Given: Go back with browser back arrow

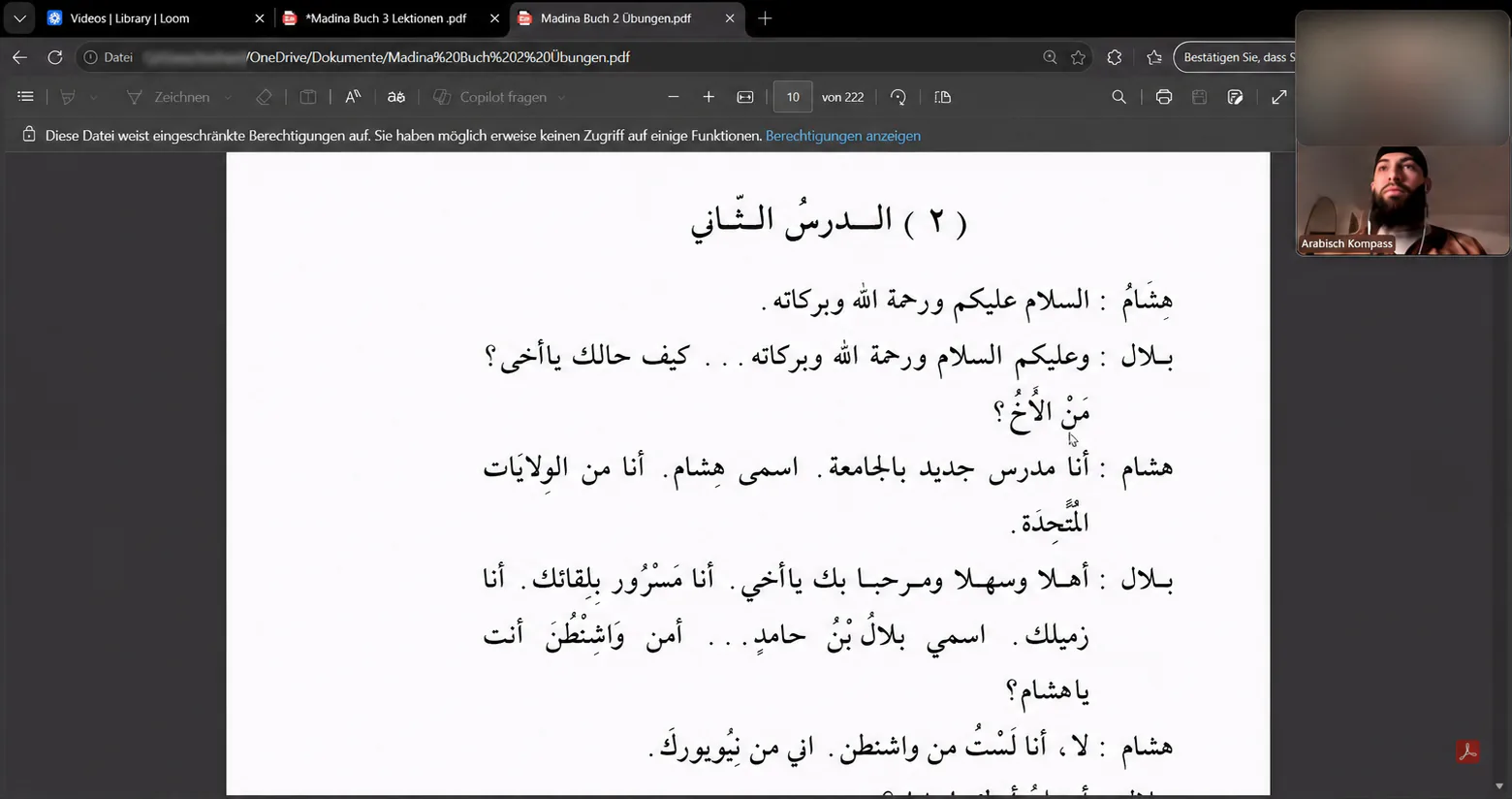Looking at the screenshot, I should [19, 57].
